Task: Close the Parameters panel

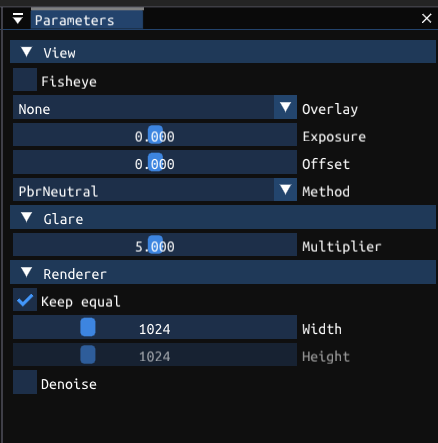Action: tap(426, 18)
